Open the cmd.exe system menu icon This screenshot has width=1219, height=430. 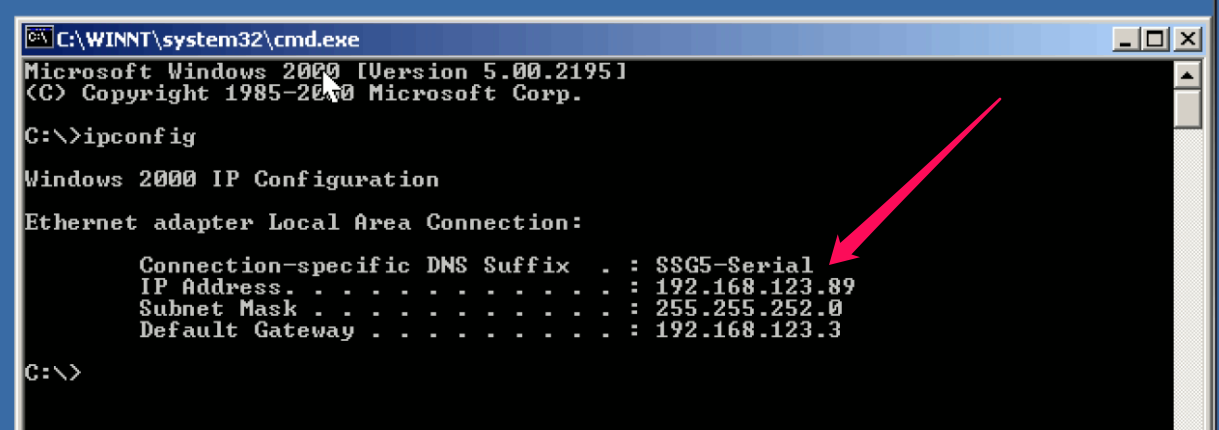coord(38,40)
